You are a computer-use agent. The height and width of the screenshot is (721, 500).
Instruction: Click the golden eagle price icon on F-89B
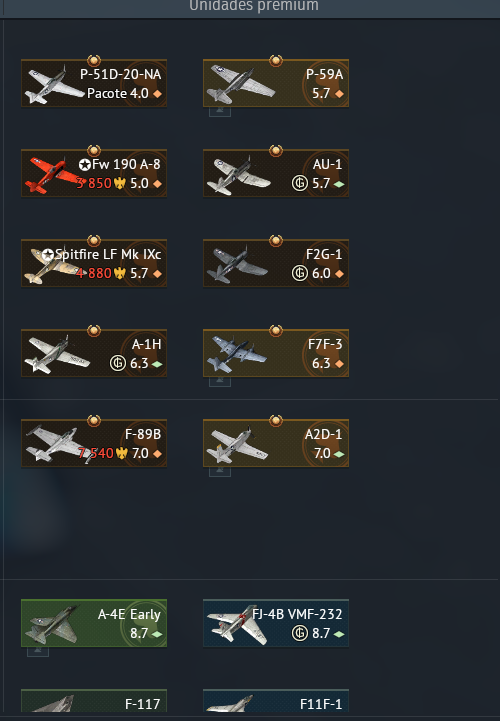click(x=121, y=454)
